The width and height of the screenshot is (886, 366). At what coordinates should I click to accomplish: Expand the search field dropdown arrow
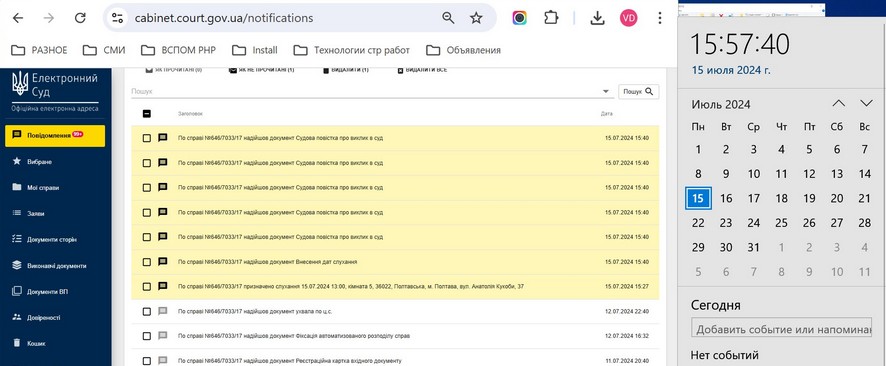point(606,92)
